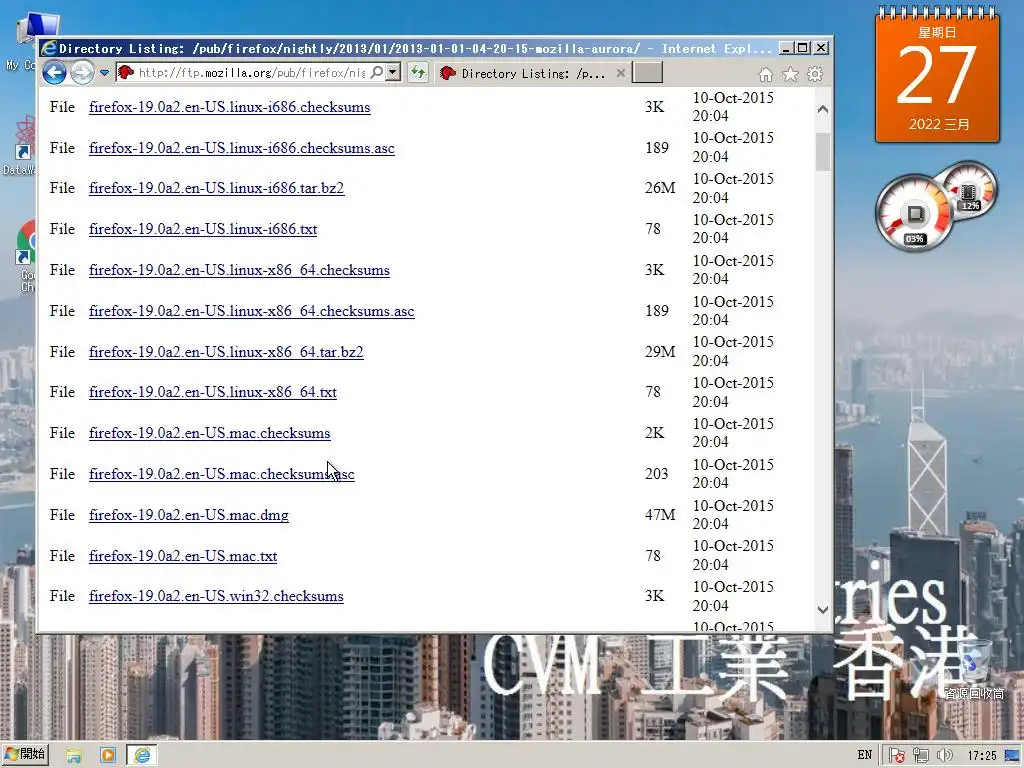Viewport: 1024px width, 768px height.
Task: Download firefox-19.0a2.en-US.linux-i686.tar.bz2
Action: click(x=216, y=188)
